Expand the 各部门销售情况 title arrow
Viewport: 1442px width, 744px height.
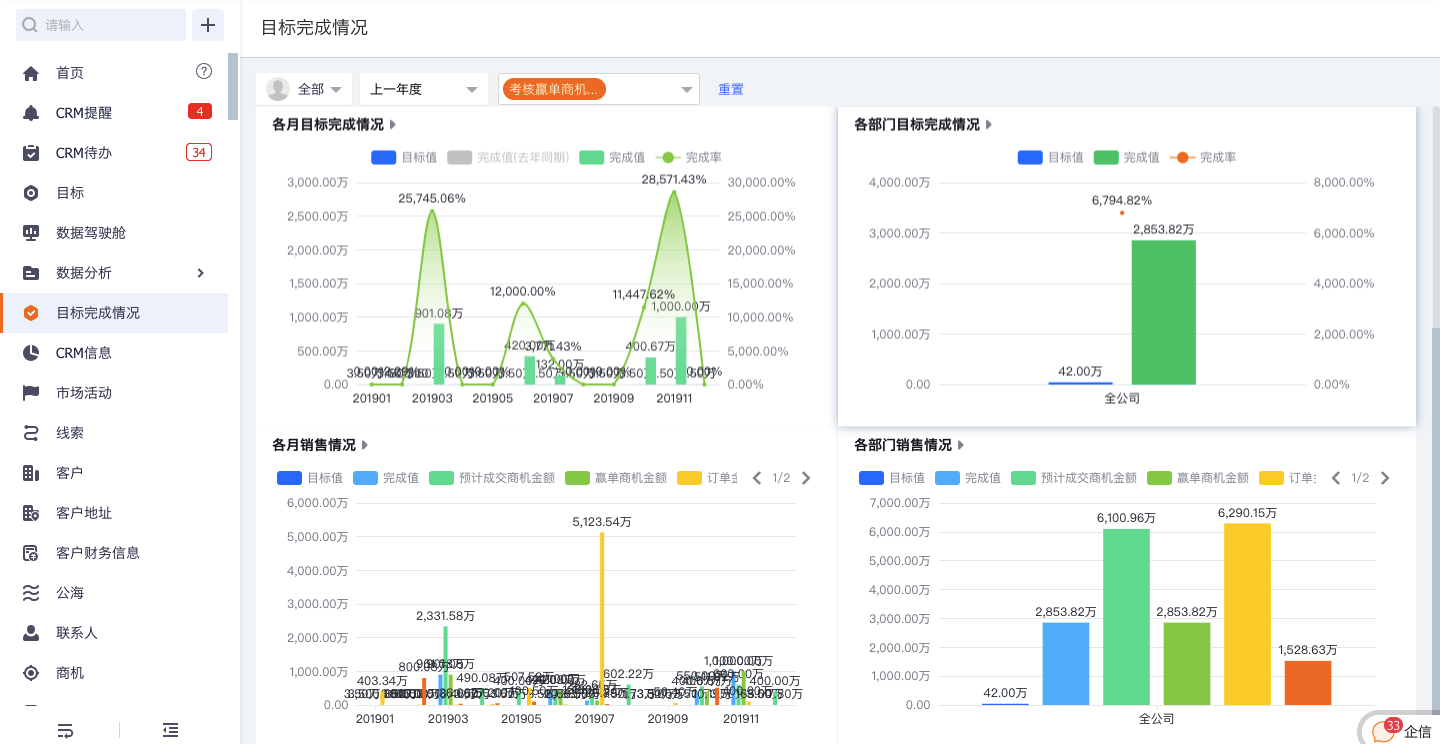(x=960, y=445)
